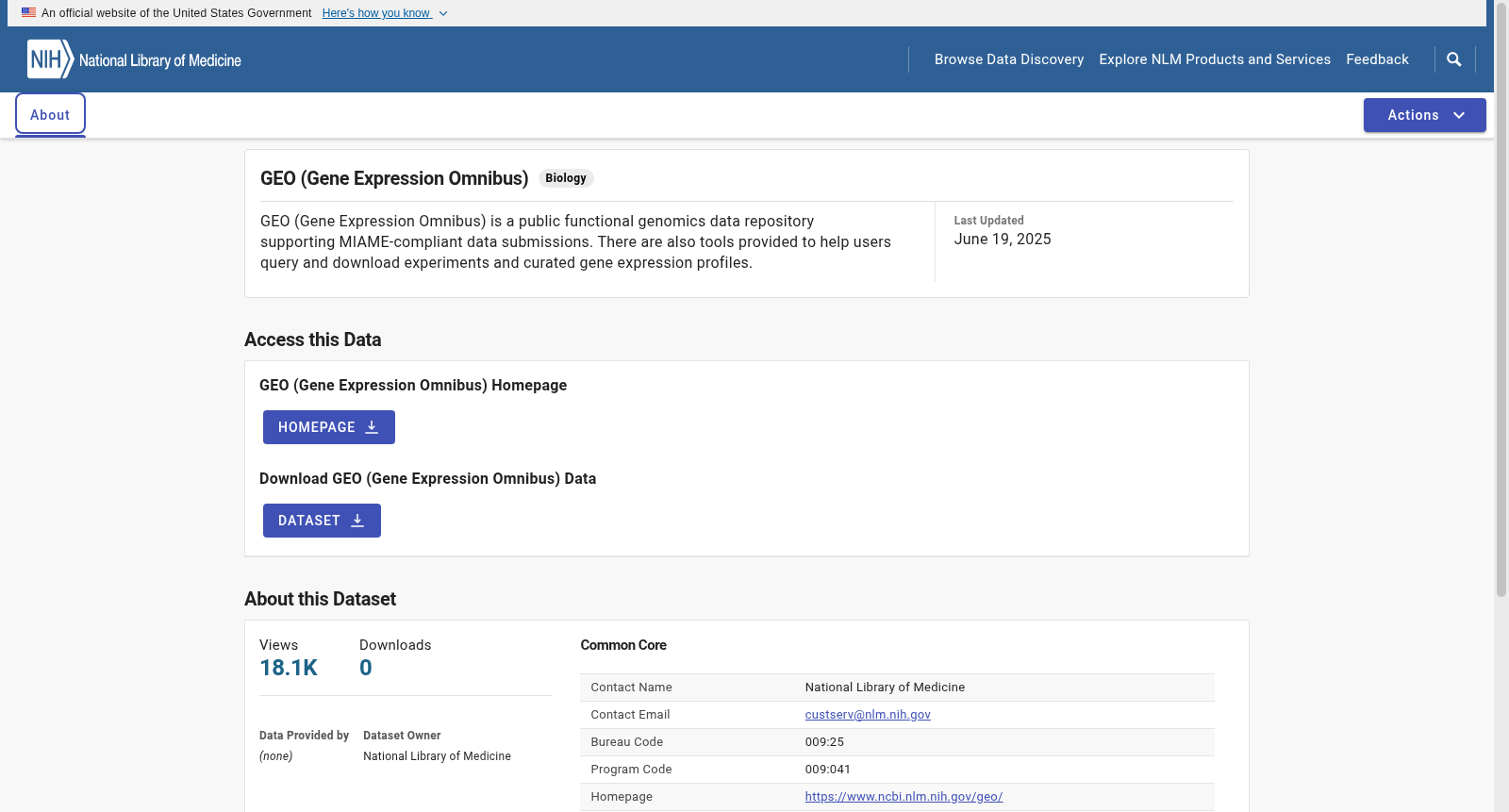
Task: Click the Data Provided by '(none)' value
Action: [276, 756]
